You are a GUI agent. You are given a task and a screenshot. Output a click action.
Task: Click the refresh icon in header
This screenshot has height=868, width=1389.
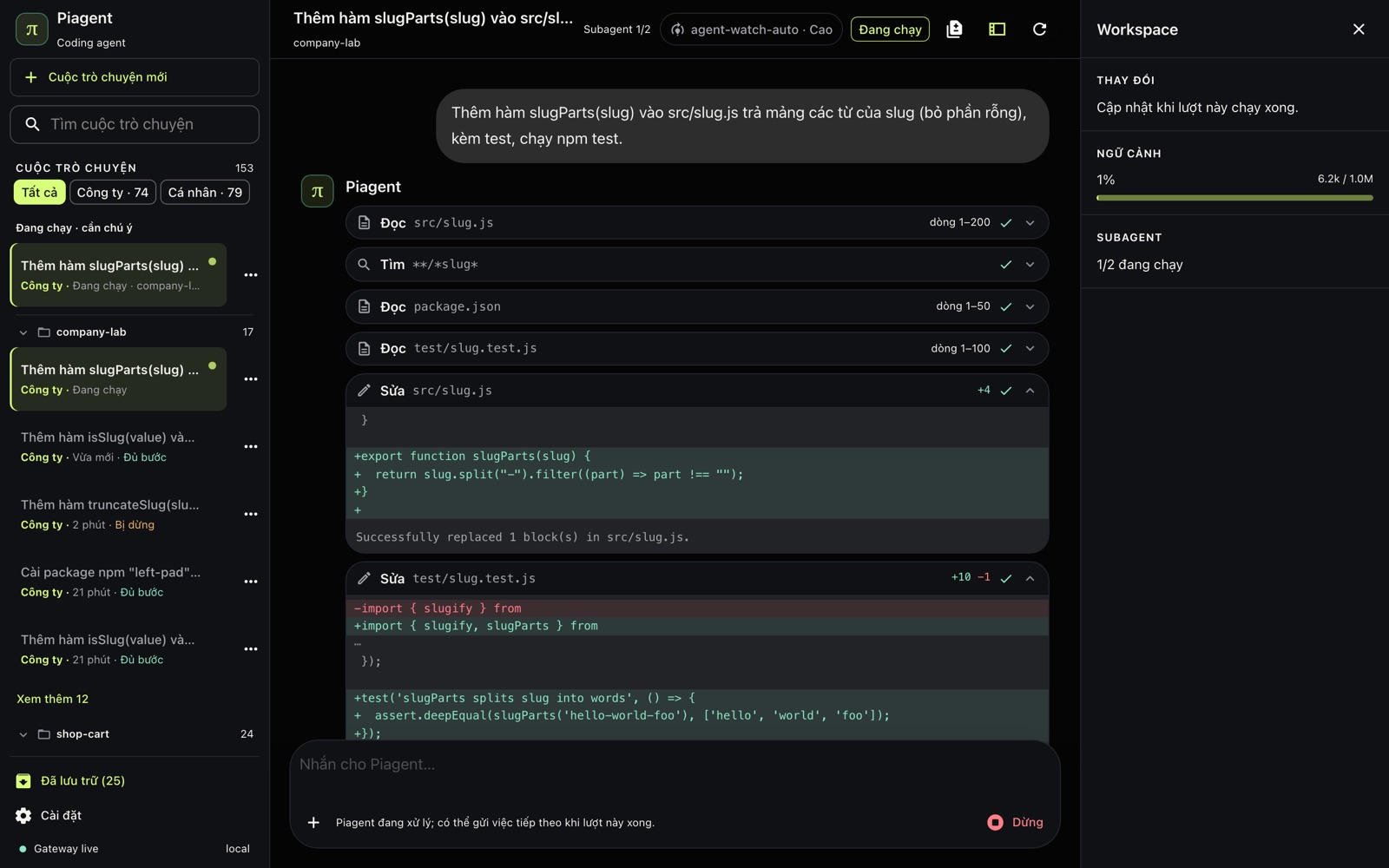click(1039, 30)
